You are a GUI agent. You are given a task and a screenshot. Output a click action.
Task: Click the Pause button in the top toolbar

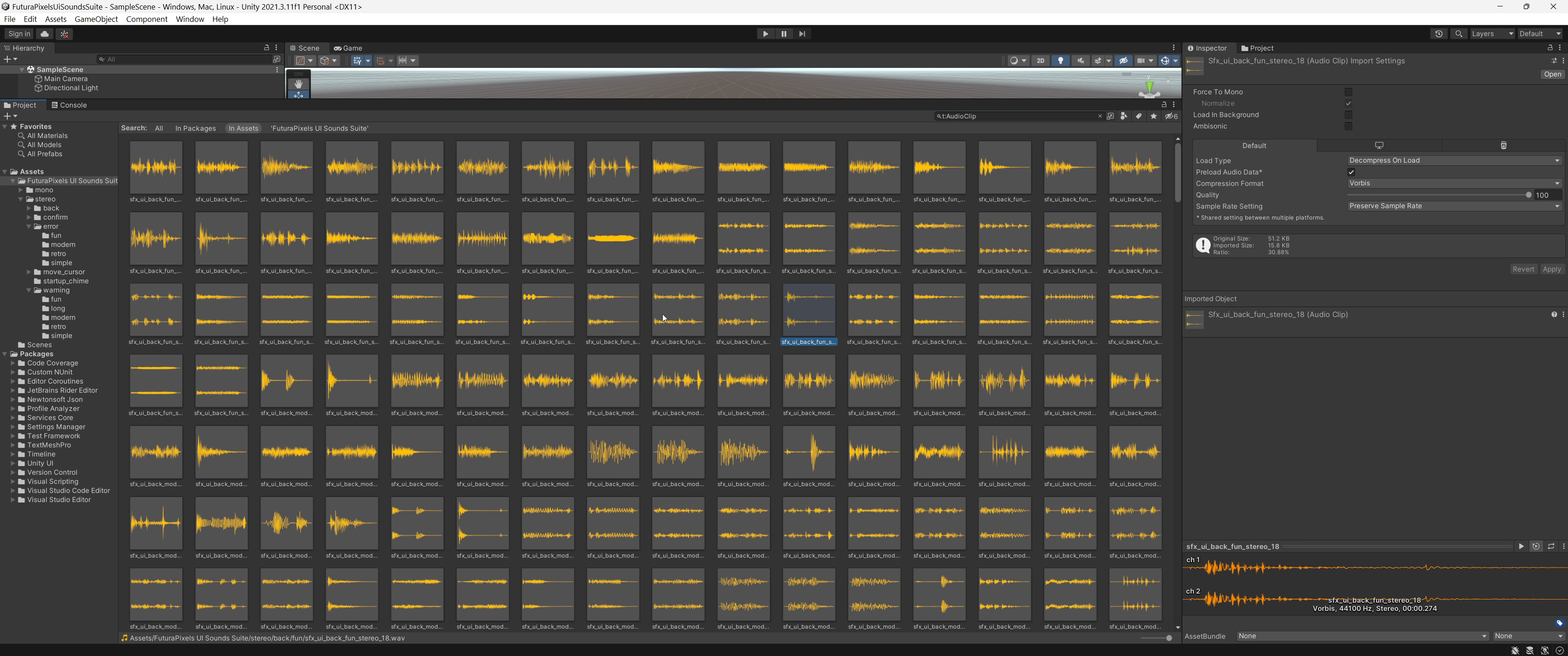pyautogui.click(x=784, y=34)
